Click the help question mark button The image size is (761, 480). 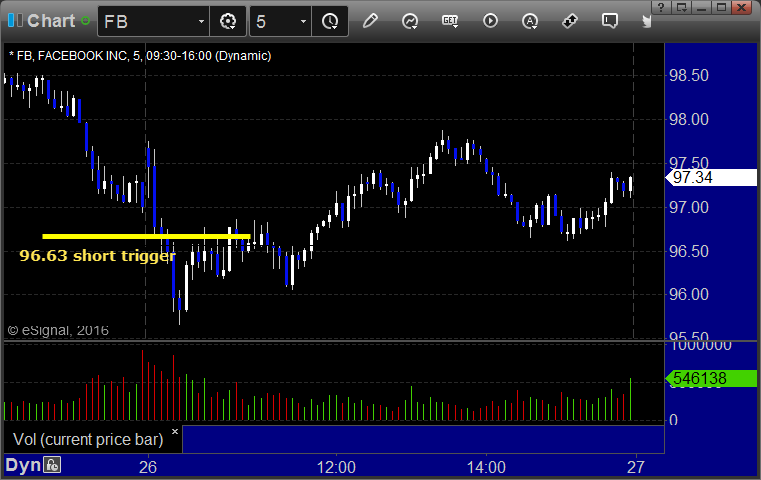pos(661,7)
